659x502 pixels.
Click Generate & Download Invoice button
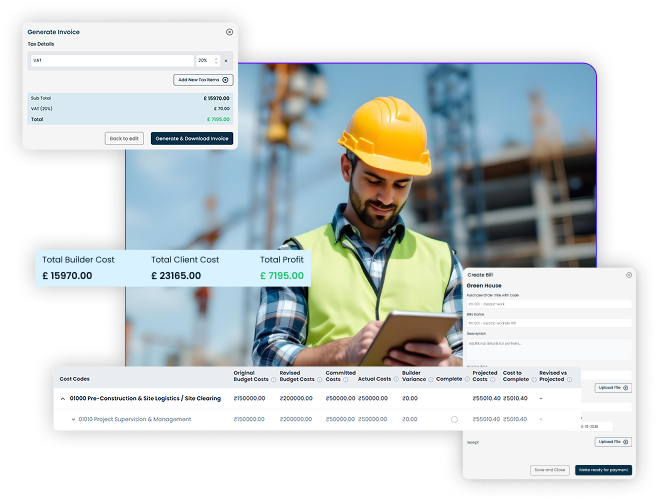coord(192,138)
